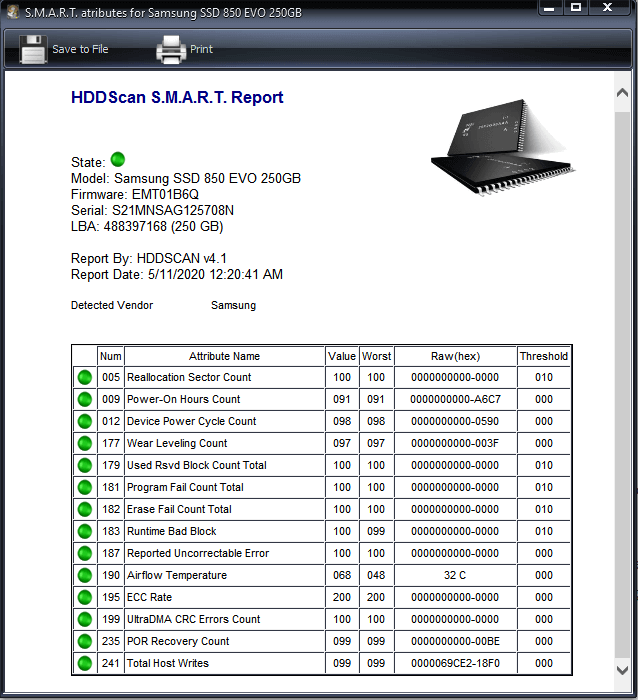Image resolution: width=638 pixels, height=700 pixels.
Task: Click the green status dot for Runtime Bad Block
Action: coord(85,531)
